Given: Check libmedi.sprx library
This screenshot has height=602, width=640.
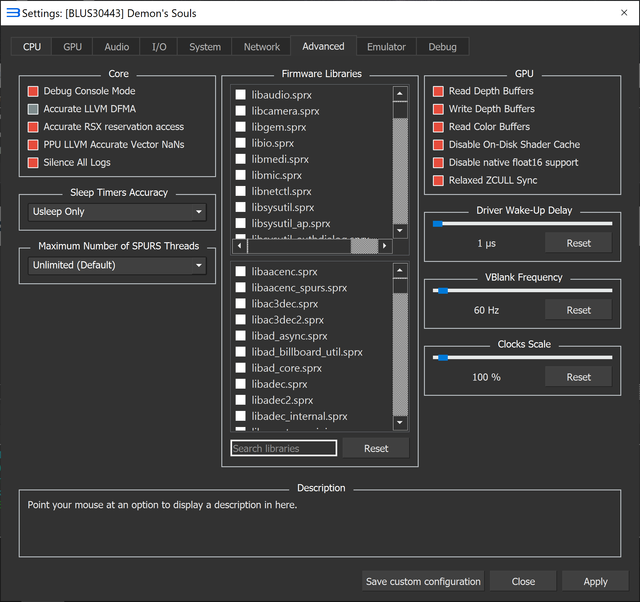Looking at the screenshot, I should click(241, 159).
